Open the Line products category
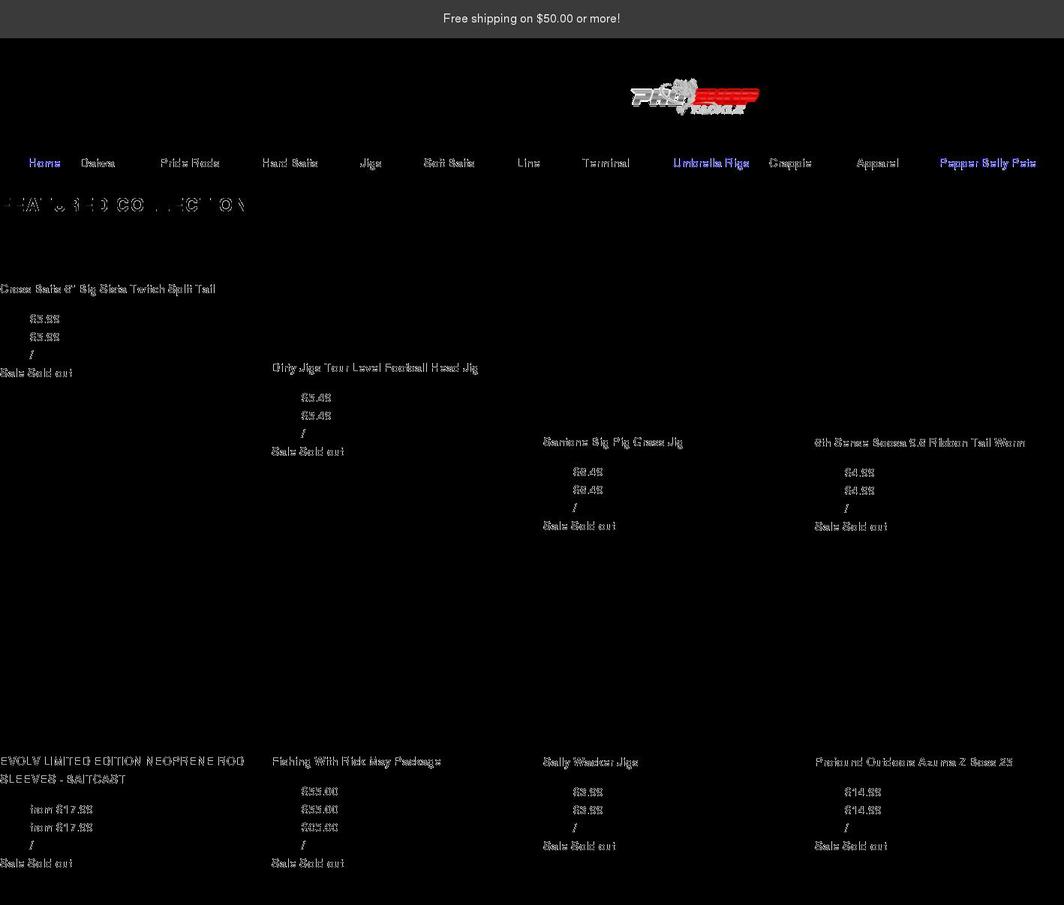 [528, 163]
